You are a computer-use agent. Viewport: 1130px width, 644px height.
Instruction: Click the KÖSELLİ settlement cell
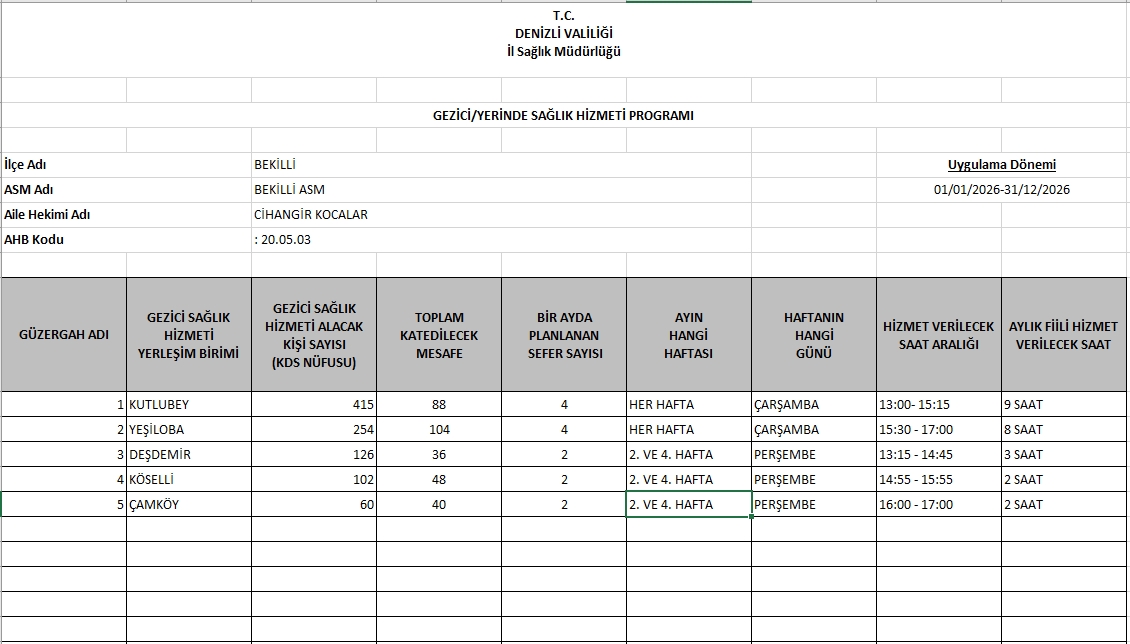pyautogui.click(x=188, y=480)
